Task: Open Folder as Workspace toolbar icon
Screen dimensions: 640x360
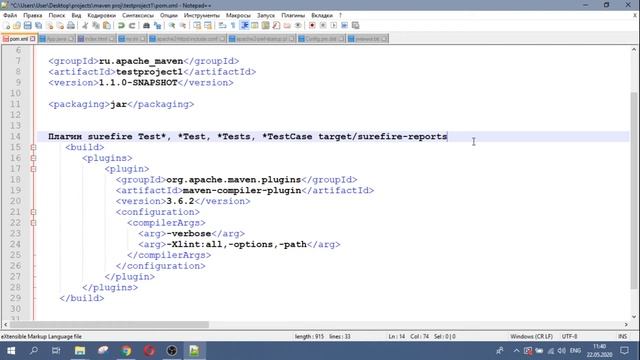Action: [x=287, y=26]
